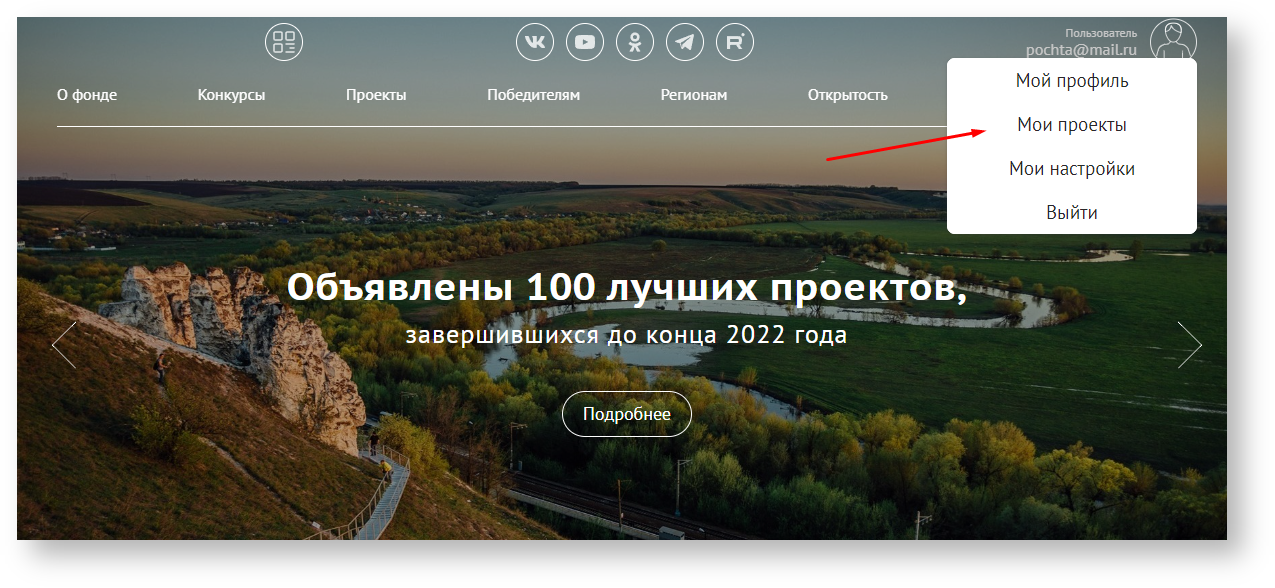Open the «Победителям» navigation item

click(x=533, y=96)
